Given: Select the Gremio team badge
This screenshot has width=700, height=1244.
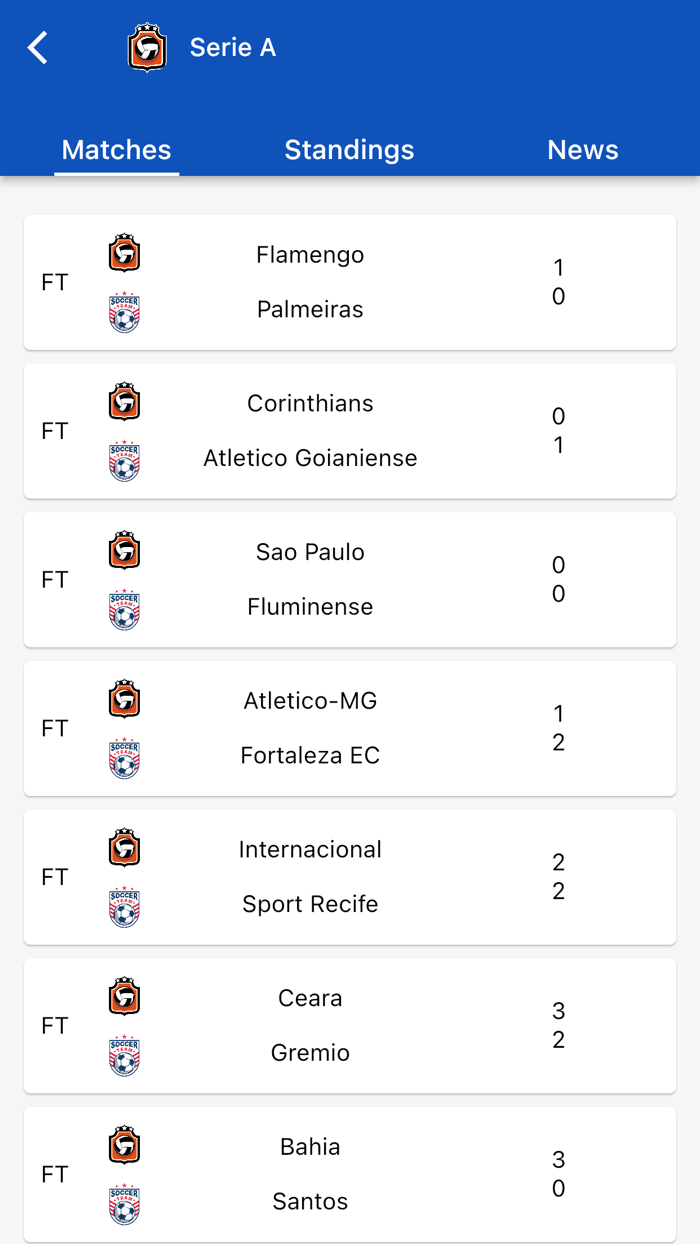Looking at the screenshot, I should (124, 1052).
